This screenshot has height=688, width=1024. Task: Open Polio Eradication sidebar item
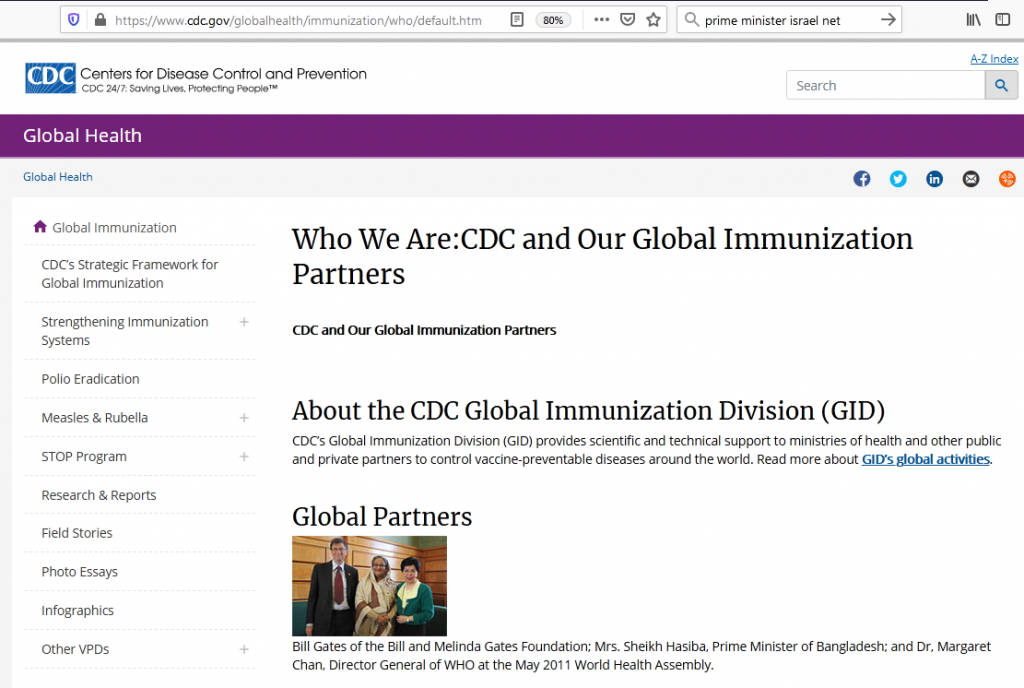(x=90, y=379)
